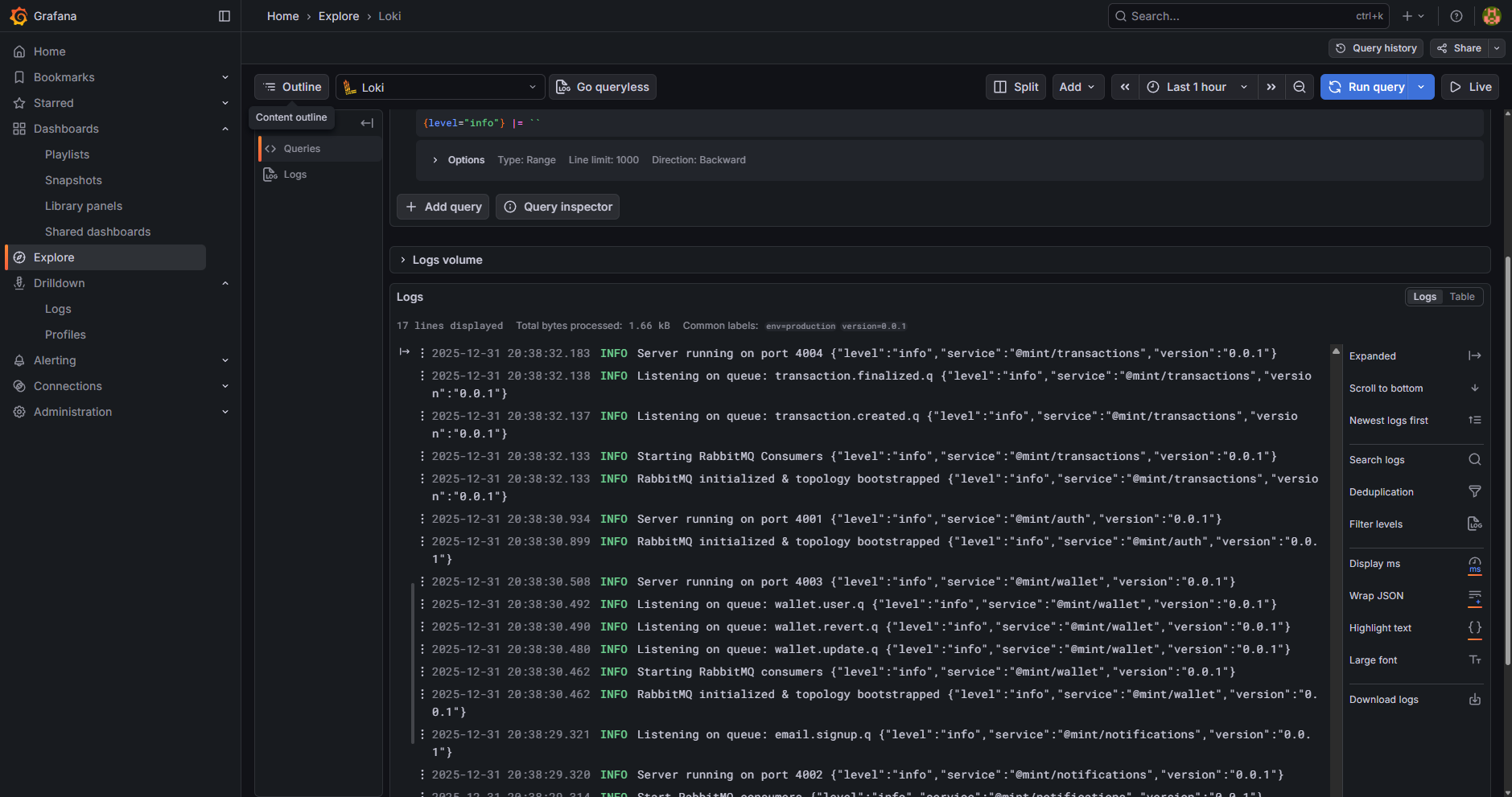Expand the Bookmarks sidebar section
This screenshot has height=797, width=1512.
[x=225, y=77]
